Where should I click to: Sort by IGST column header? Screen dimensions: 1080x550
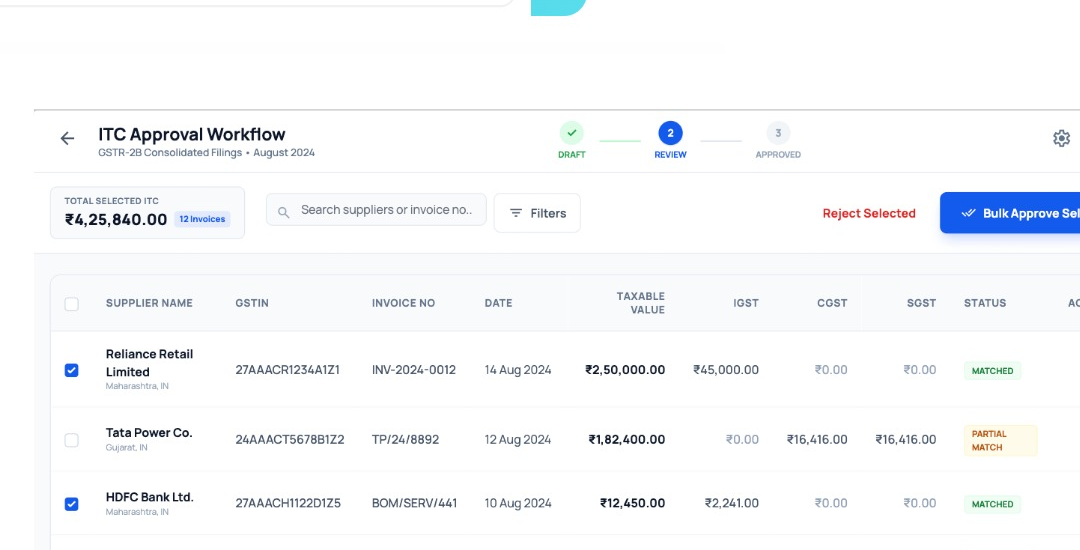click(x=746, y=303)
